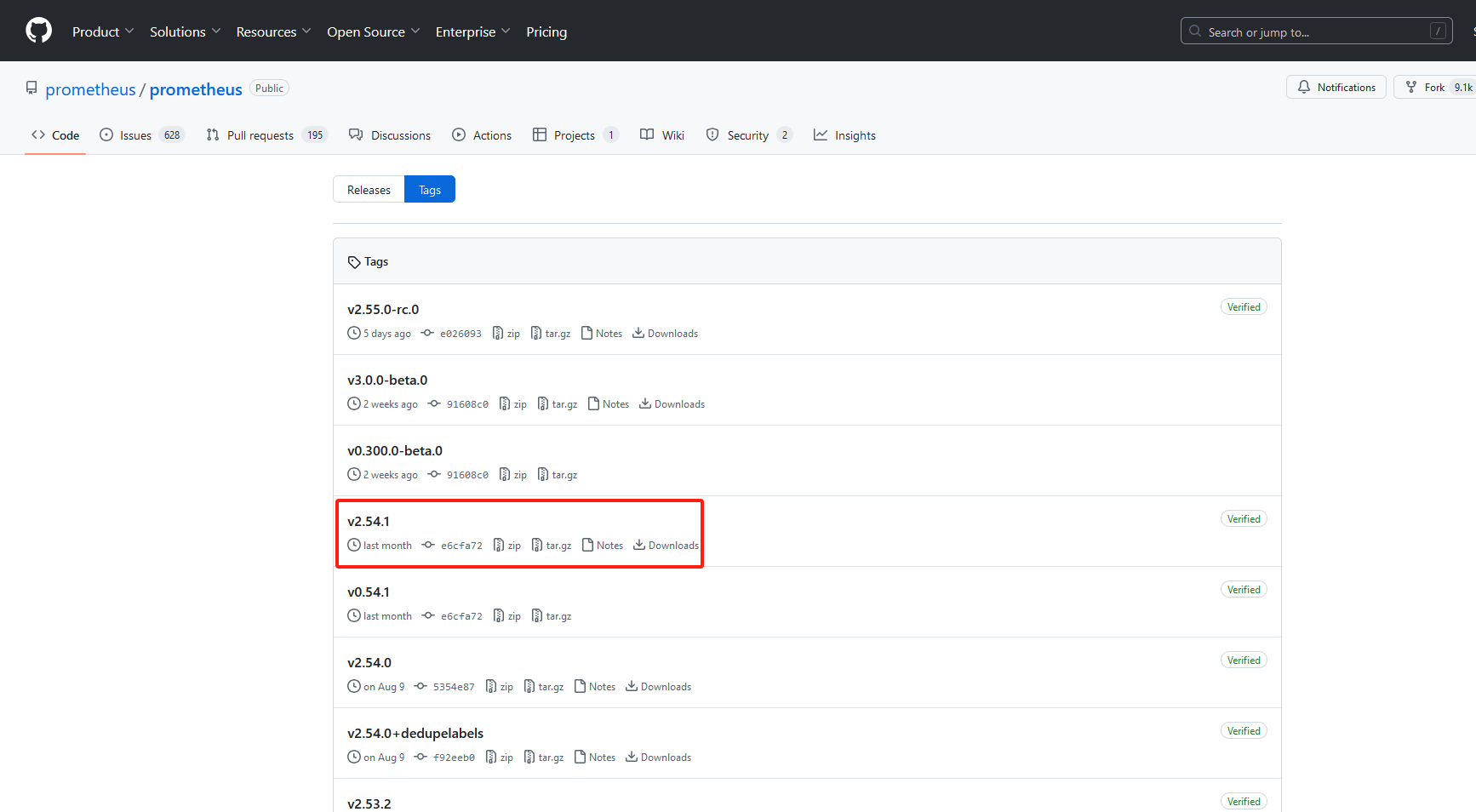Click Verified badge on v0.54.1
Image resolution: width=1476 pixels, height=812 pixels.
click(1244, 590)
